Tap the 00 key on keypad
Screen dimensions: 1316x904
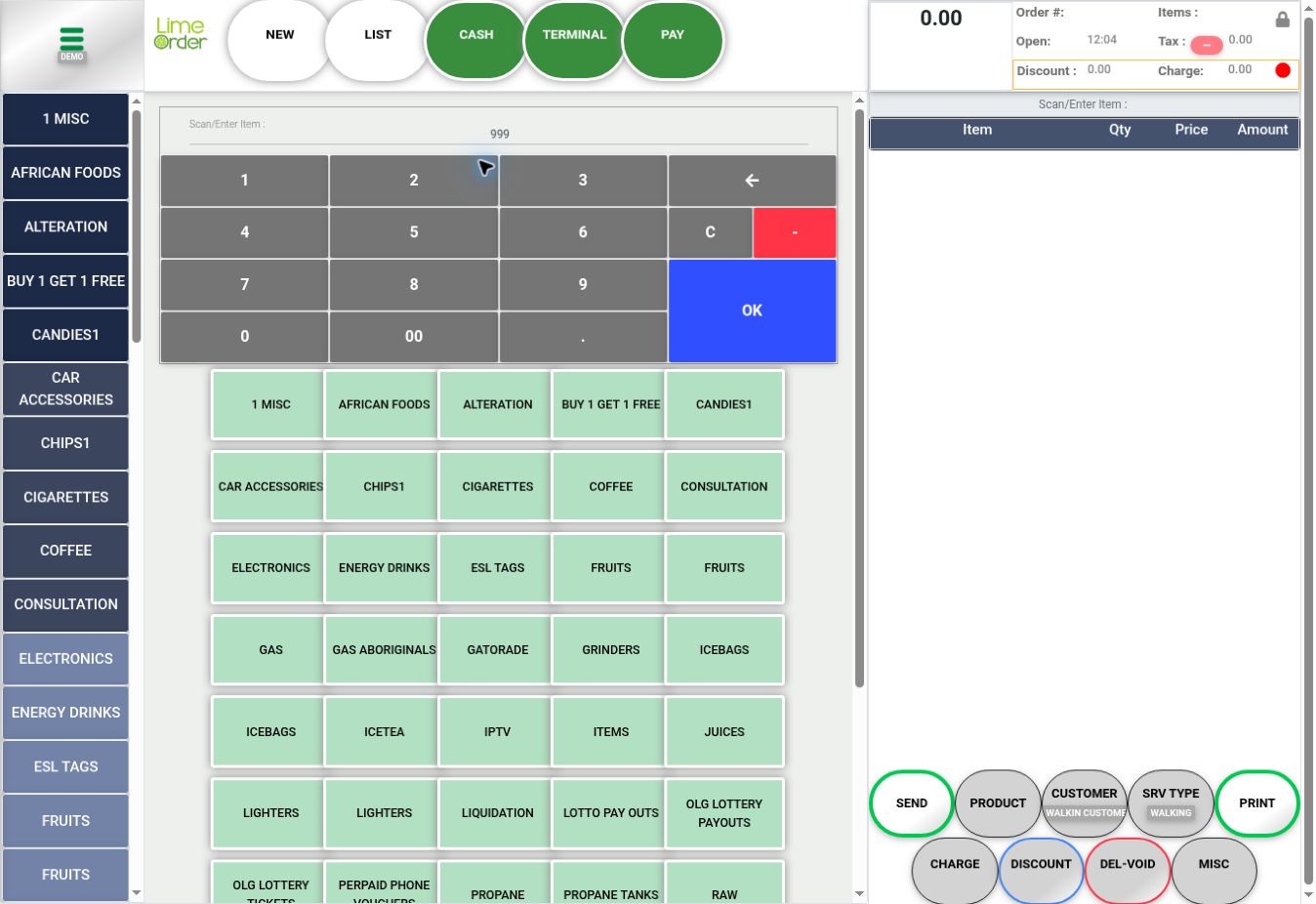click(414, 337)
